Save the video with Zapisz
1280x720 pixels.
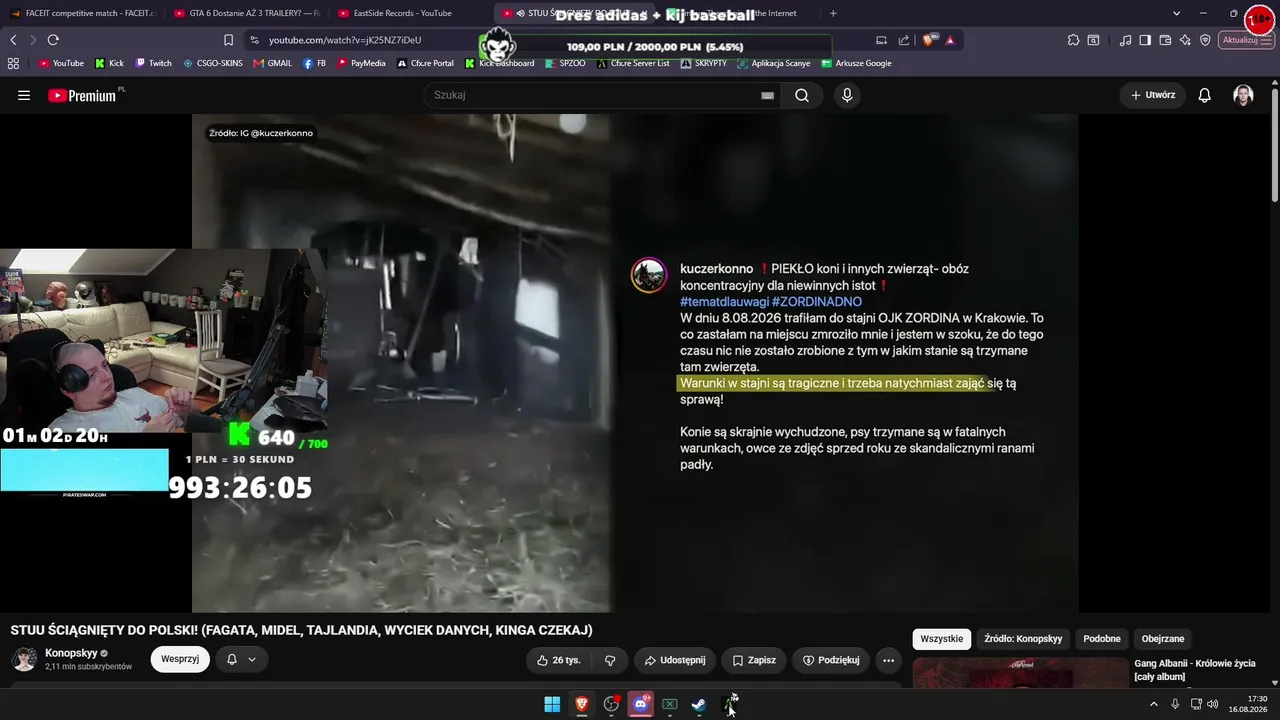click(754, 660)
